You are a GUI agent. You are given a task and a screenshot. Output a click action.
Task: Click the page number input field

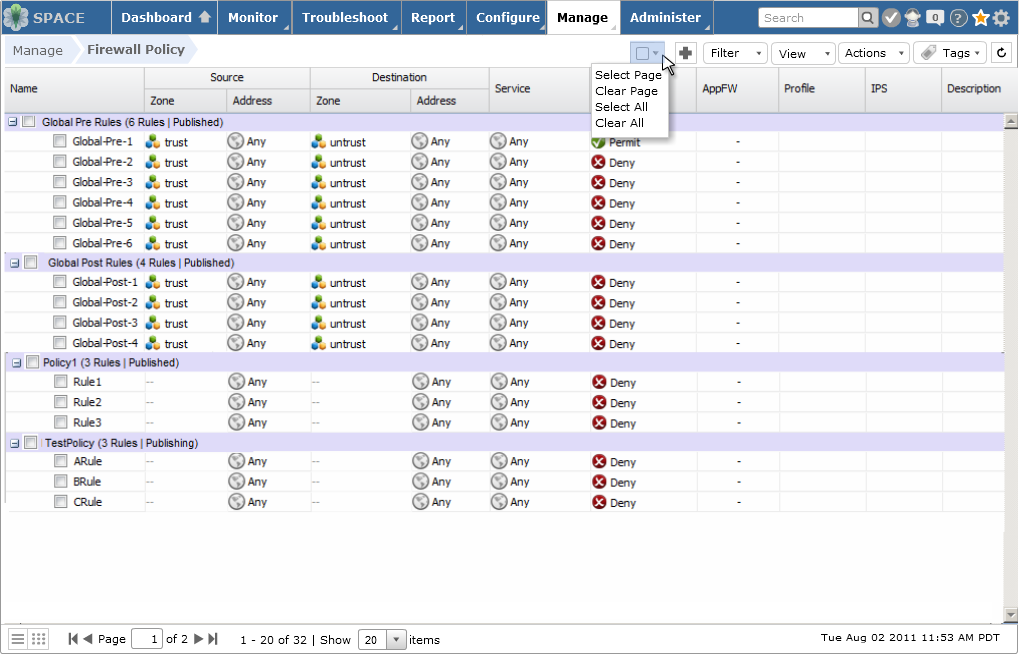[x=147, y=639]
